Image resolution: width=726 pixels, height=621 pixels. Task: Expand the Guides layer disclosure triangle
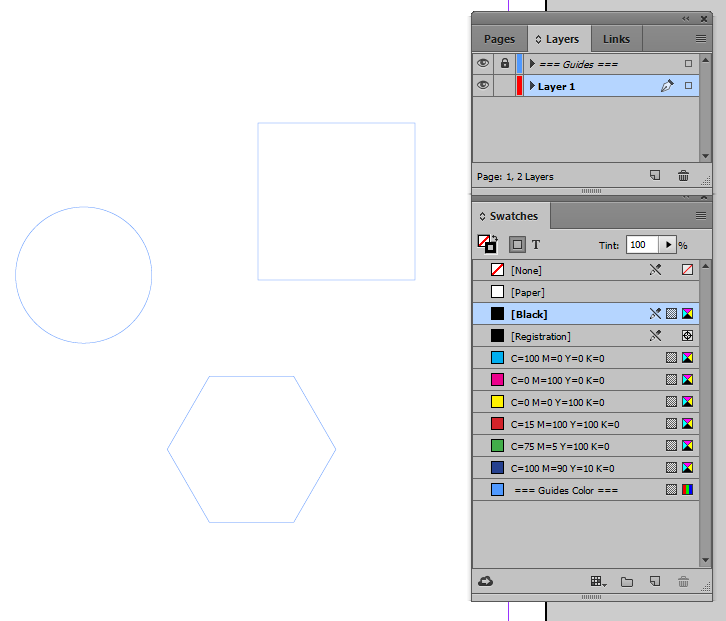tap(532, 63)
